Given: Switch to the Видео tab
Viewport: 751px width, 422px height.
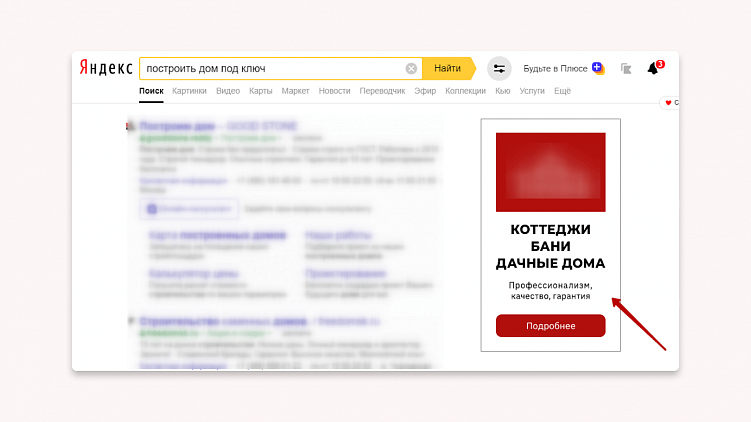Looking at the screenshot, I should pos(228,91).
